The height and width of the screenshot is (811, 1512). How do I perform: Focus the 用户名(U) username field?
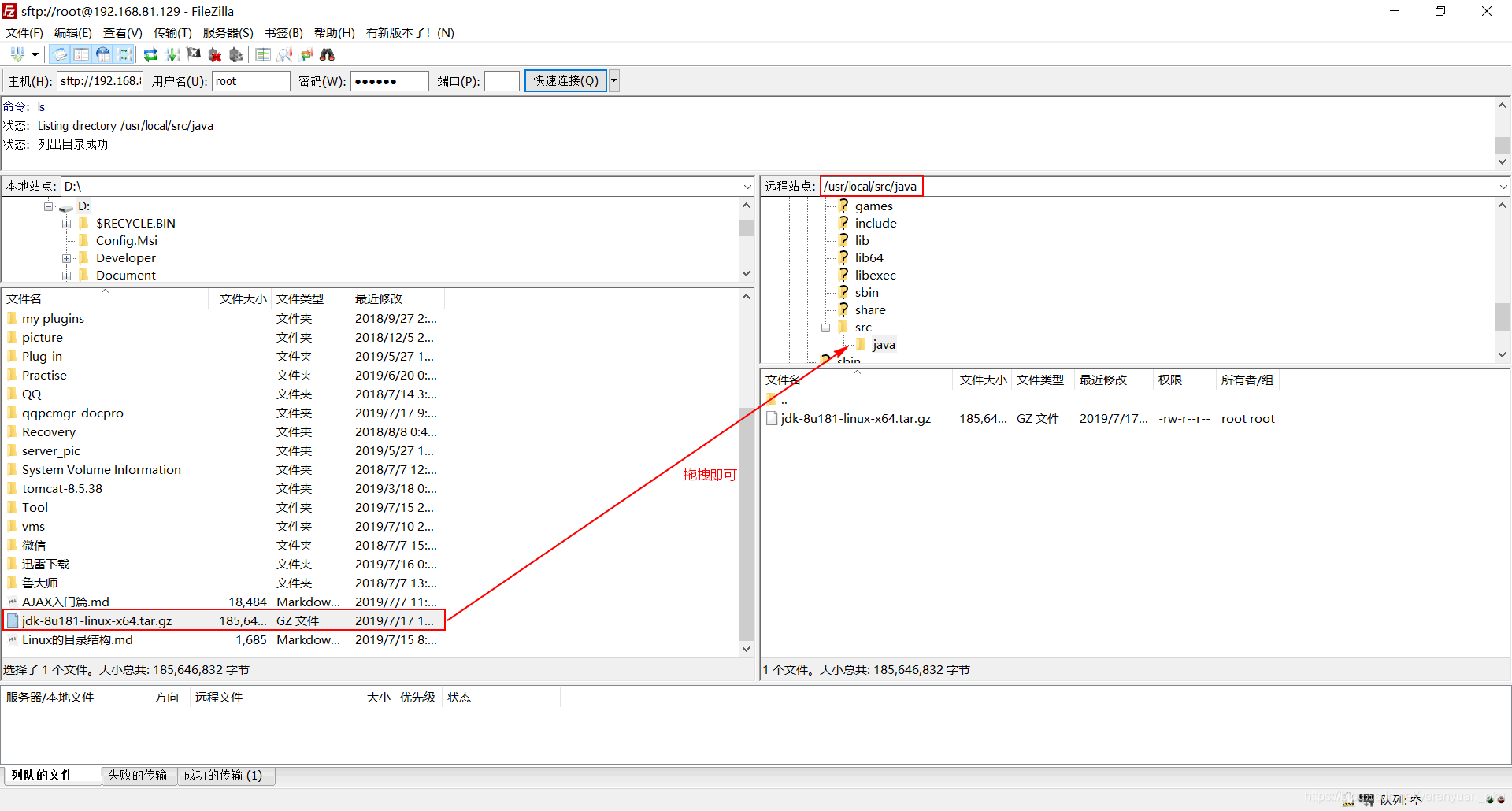[x=251, y=80]
